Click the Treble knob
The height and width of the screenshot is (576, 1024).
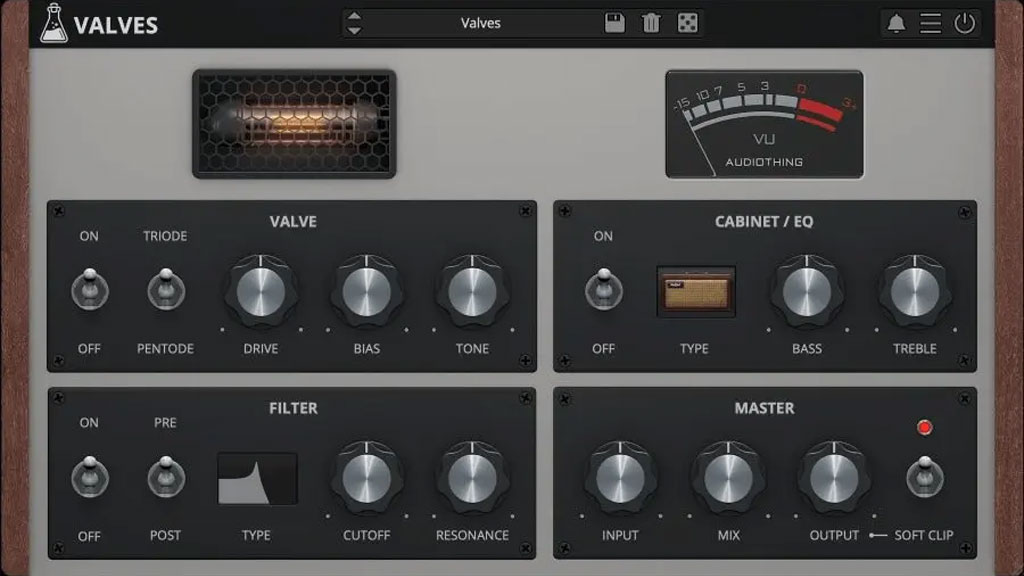click(x=915, y=291)
